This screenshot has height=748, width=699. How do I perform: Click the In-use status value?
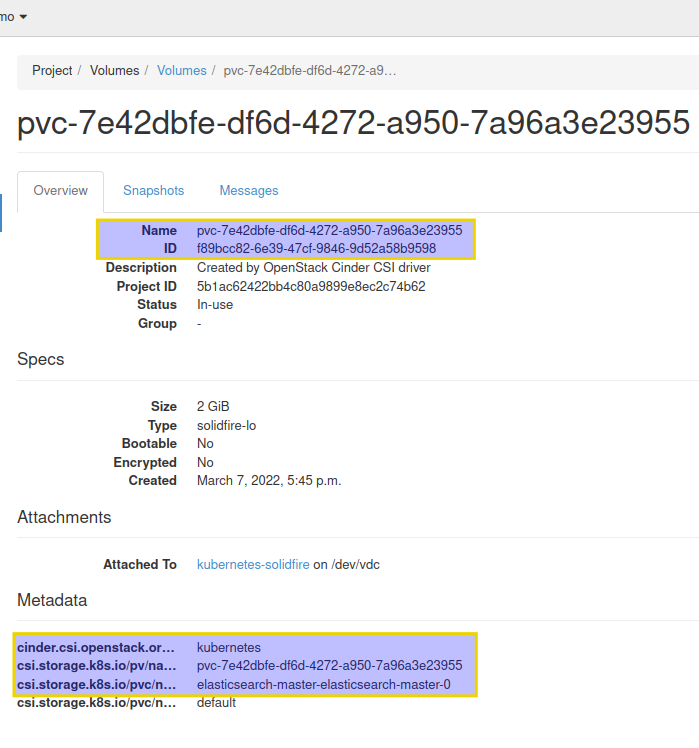tap(215, 305)
